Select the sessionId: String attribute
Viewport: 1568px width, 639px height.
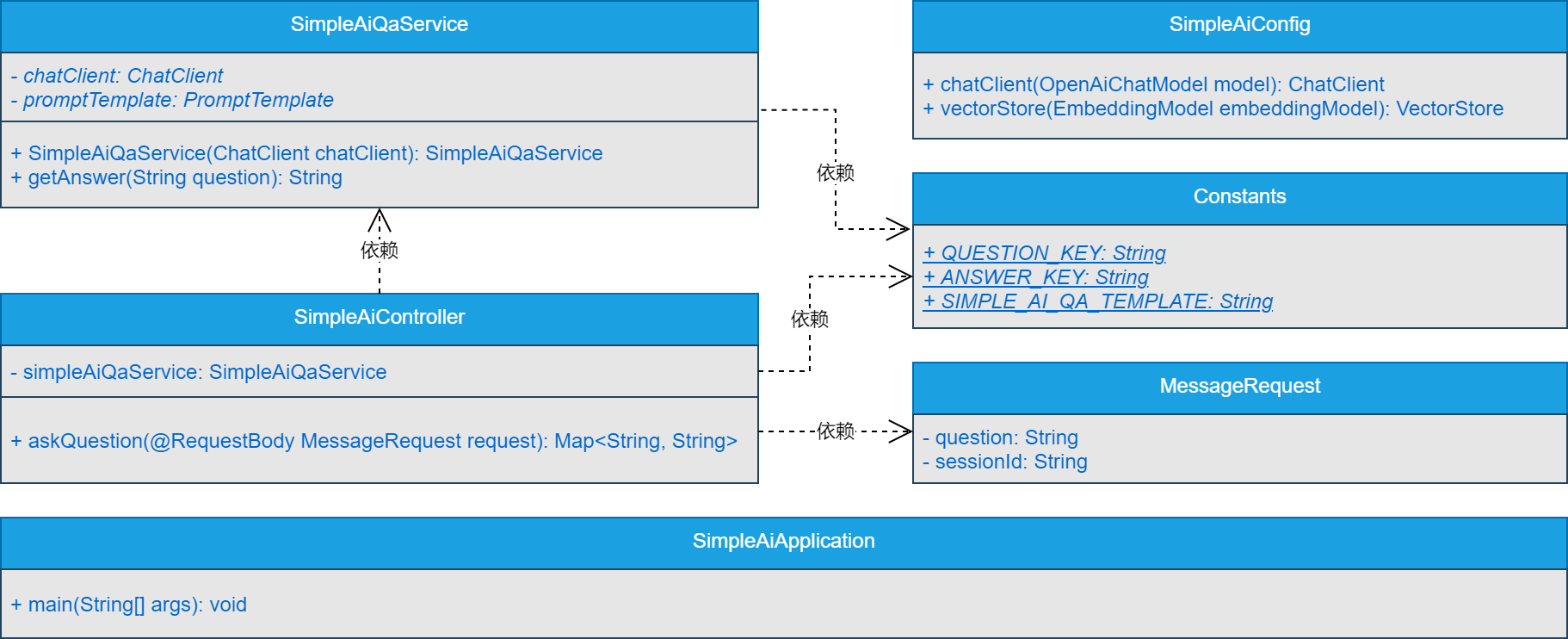click(x=1005, y=462)
